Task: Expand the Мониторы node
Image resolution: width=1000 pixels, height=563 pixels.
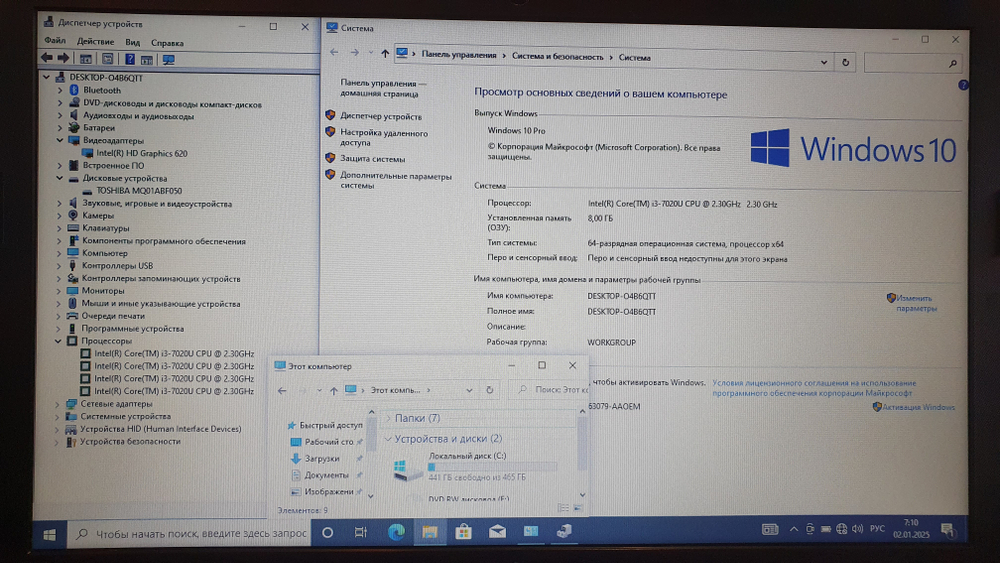Action: point(59,291)
